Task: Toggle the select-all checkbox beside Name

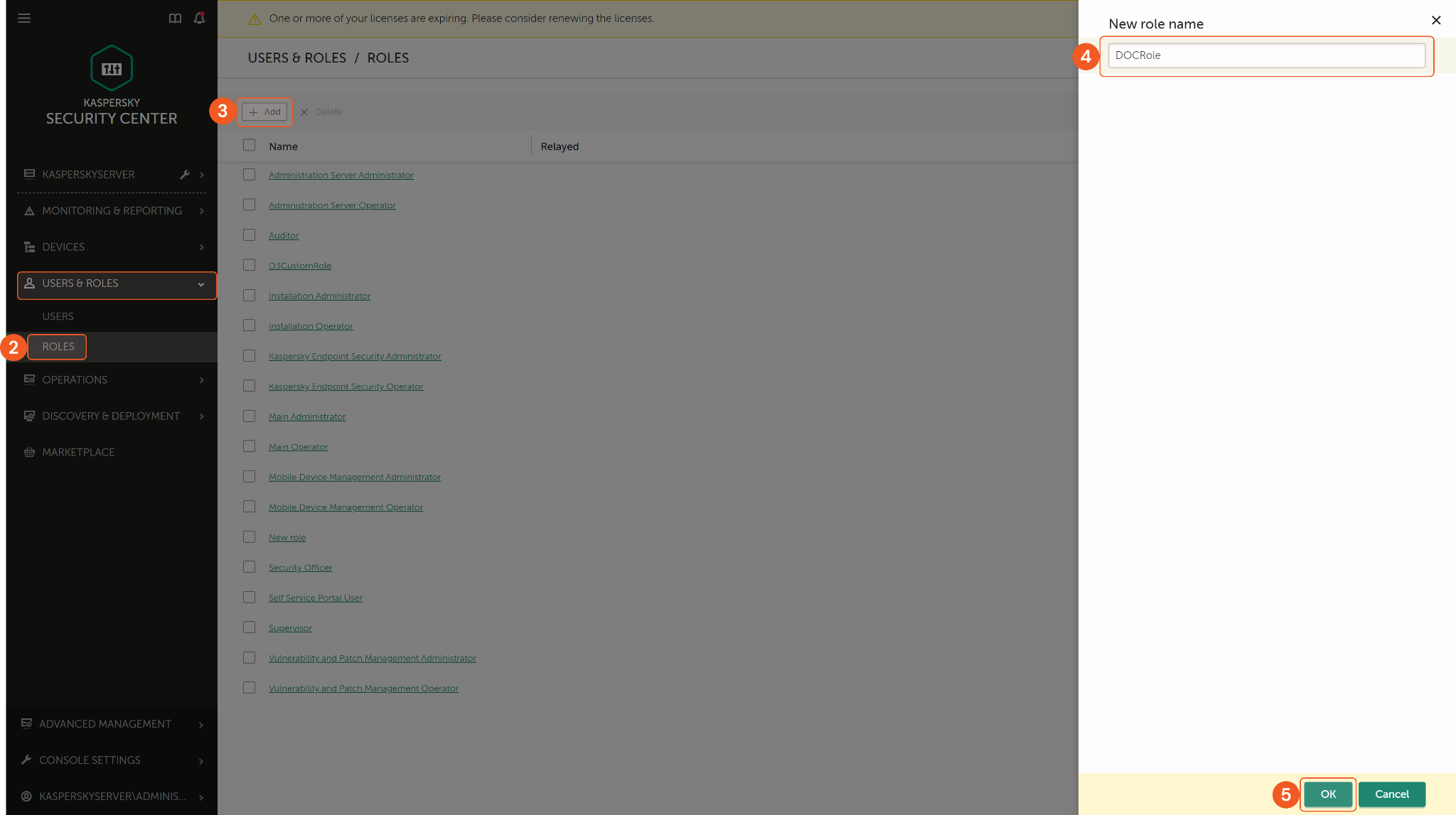Action: 249,146
